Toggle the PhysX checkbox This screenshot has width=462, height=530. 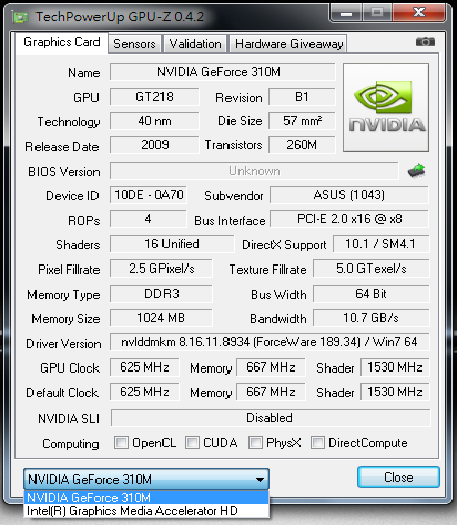(255, 442)
